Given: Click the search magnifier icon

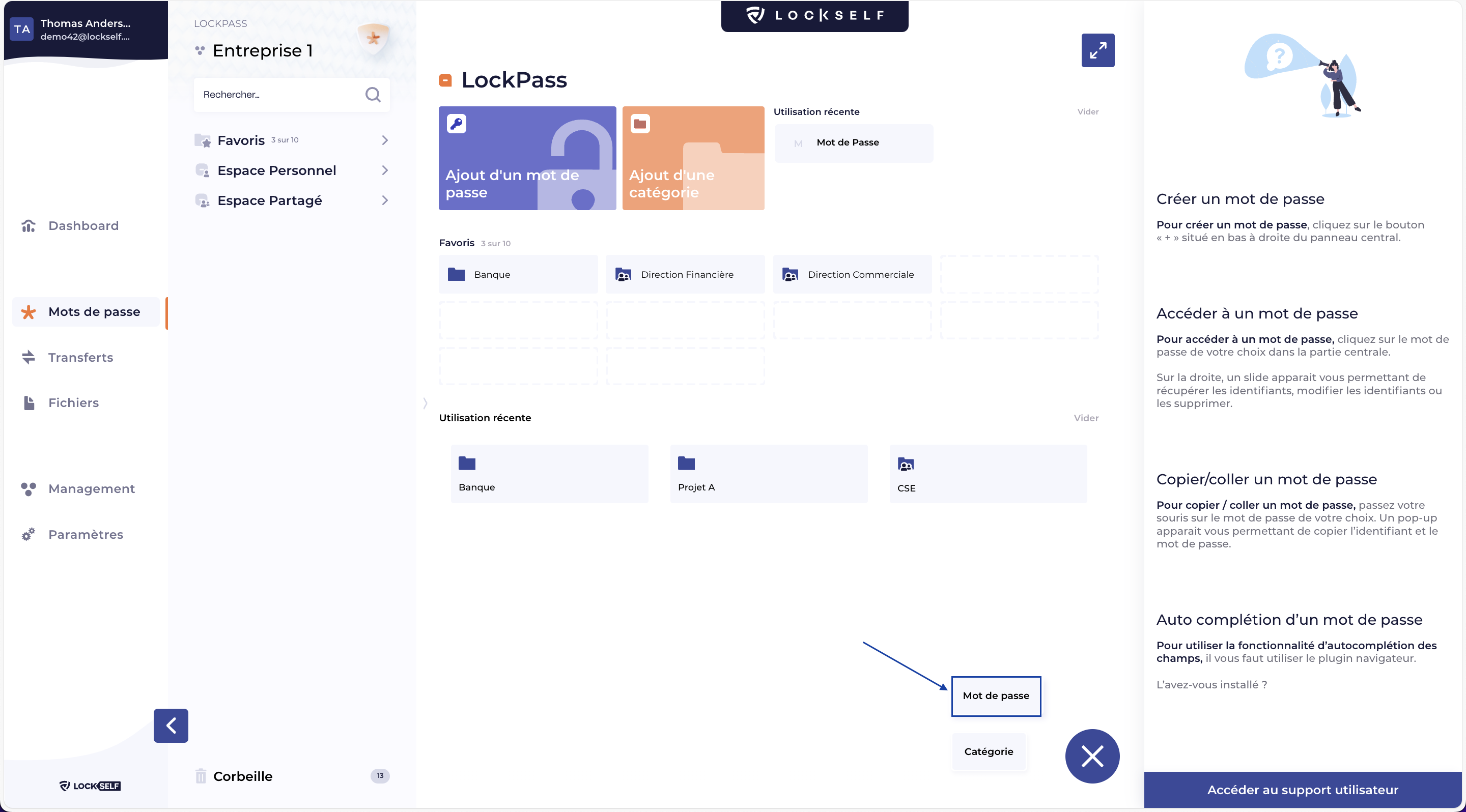Looking at the screenshot, I should click(x=373, y=95).
